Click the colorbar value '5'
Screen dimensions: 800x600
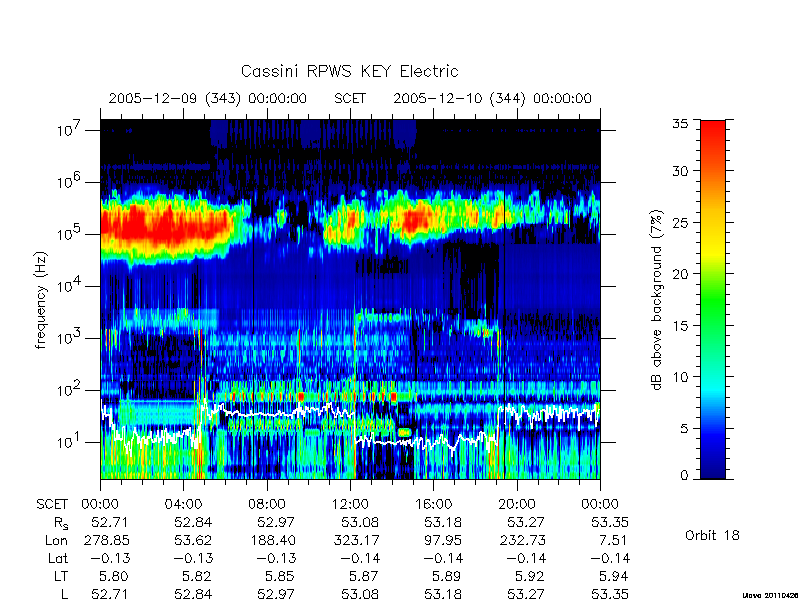click(x=684, y=428)
